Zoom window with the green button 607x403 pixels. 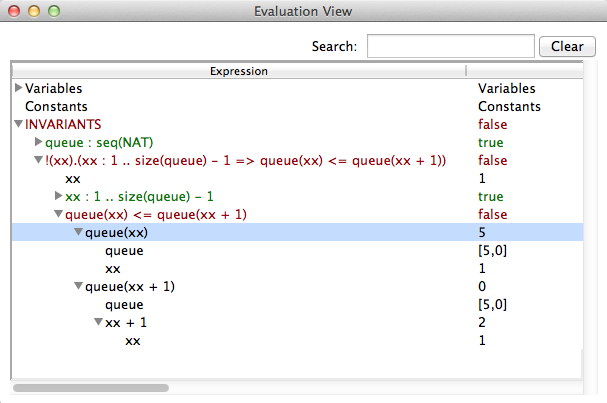(x=54, y=11)
